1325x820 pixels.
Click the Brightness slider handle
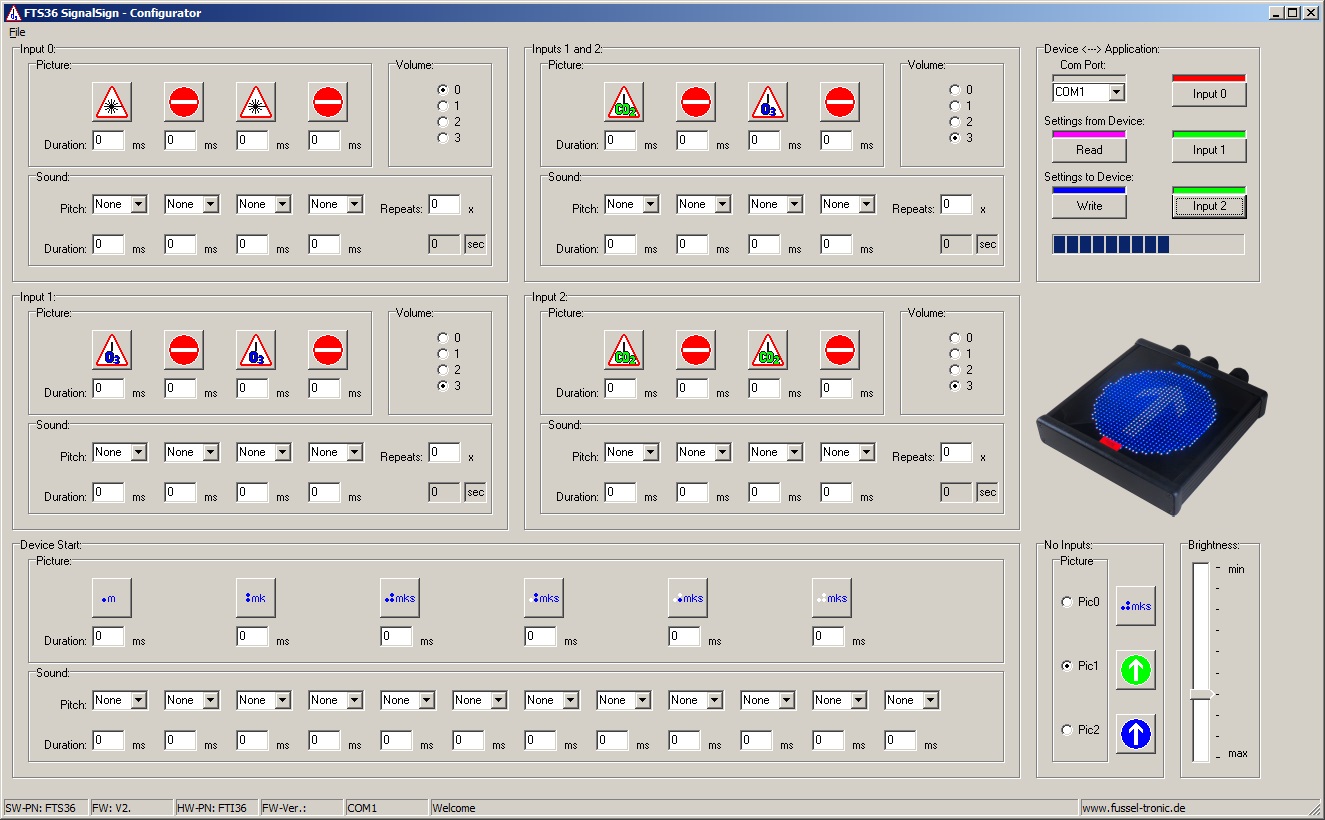(x=1201, y=693)
